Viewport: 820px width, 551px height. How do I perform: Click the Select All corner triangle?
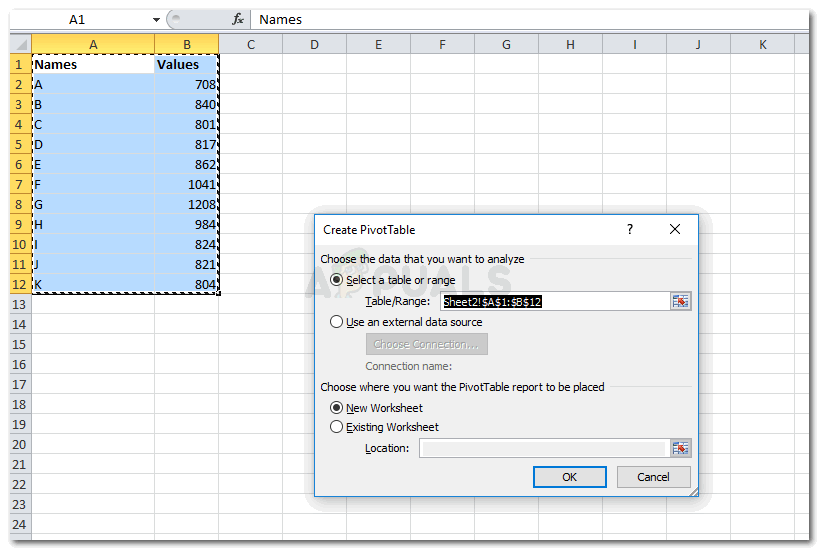tap(21, 44)
